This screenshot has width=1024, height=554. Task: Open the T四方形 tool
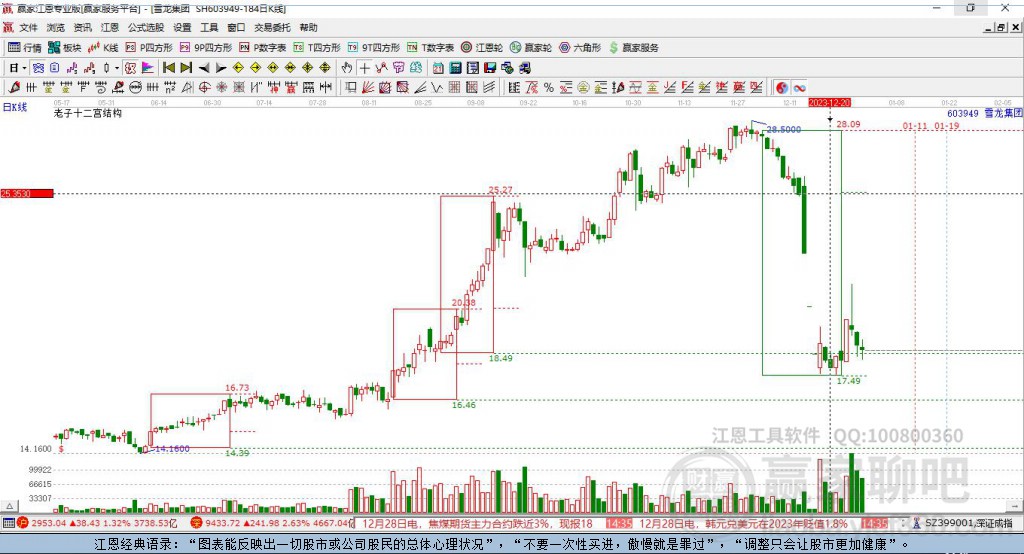(317, 48)
